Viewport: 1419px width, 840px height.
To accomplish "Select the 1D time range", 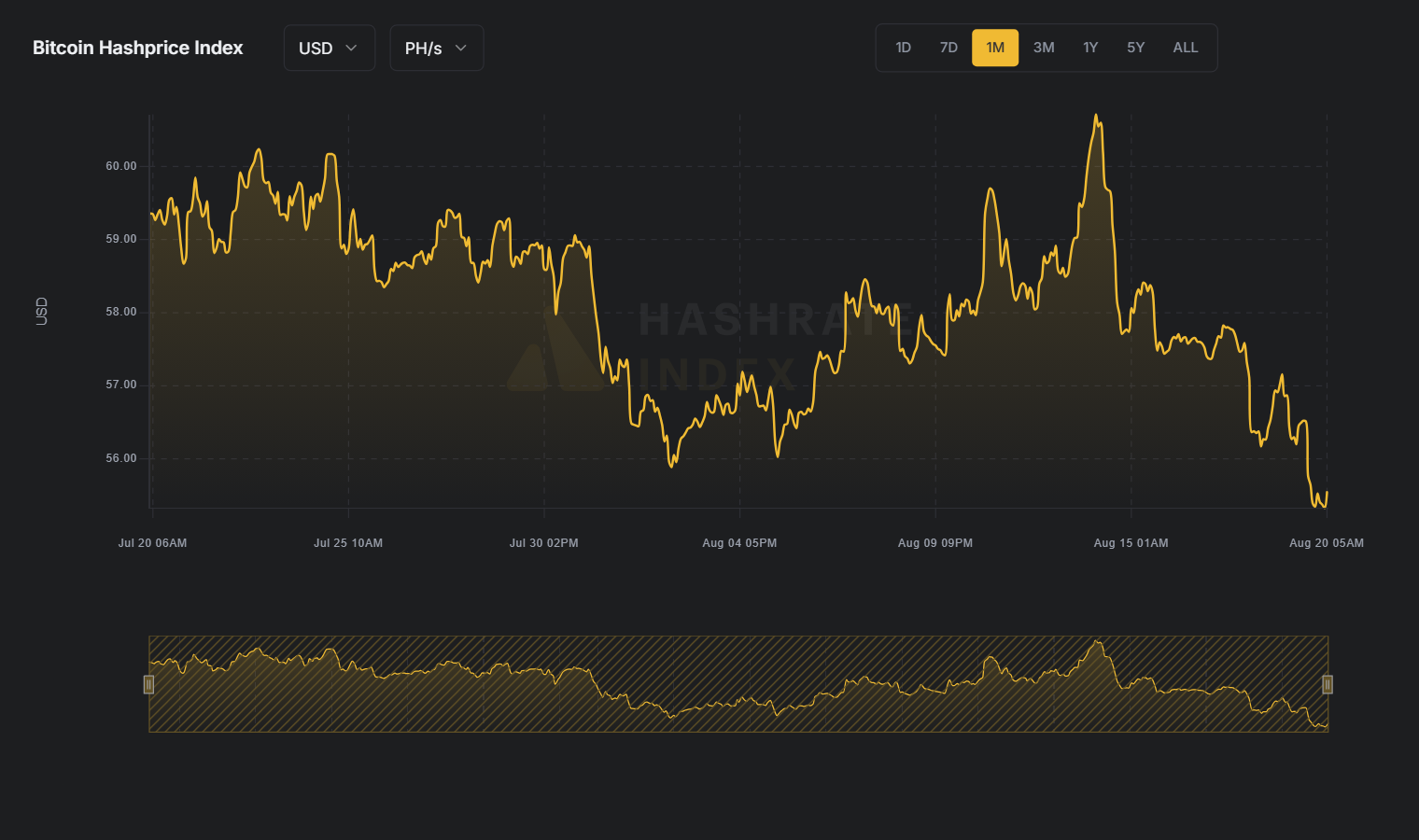I will click(902, 47).
